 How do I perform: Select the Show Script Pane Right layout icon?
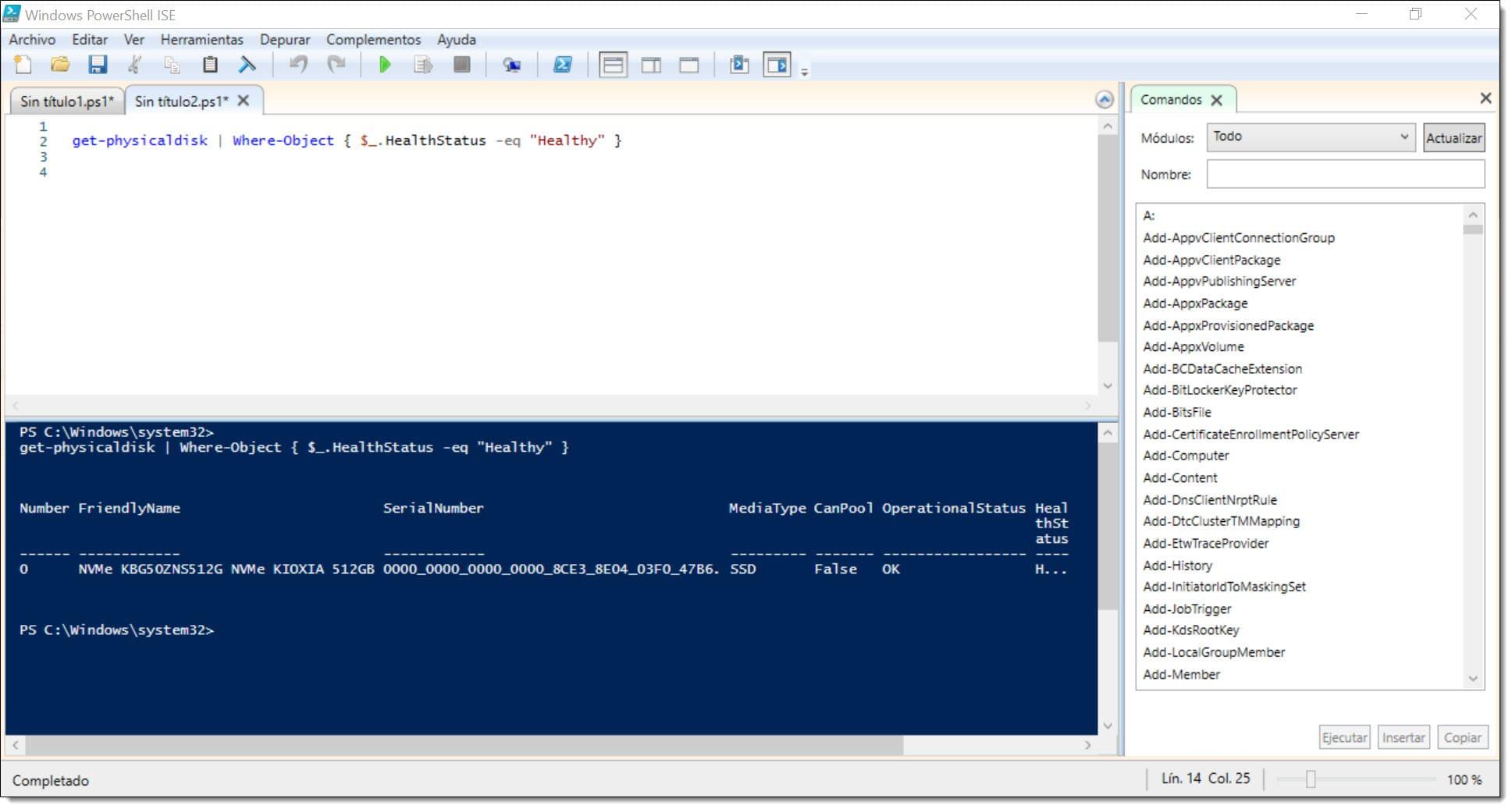650,65
